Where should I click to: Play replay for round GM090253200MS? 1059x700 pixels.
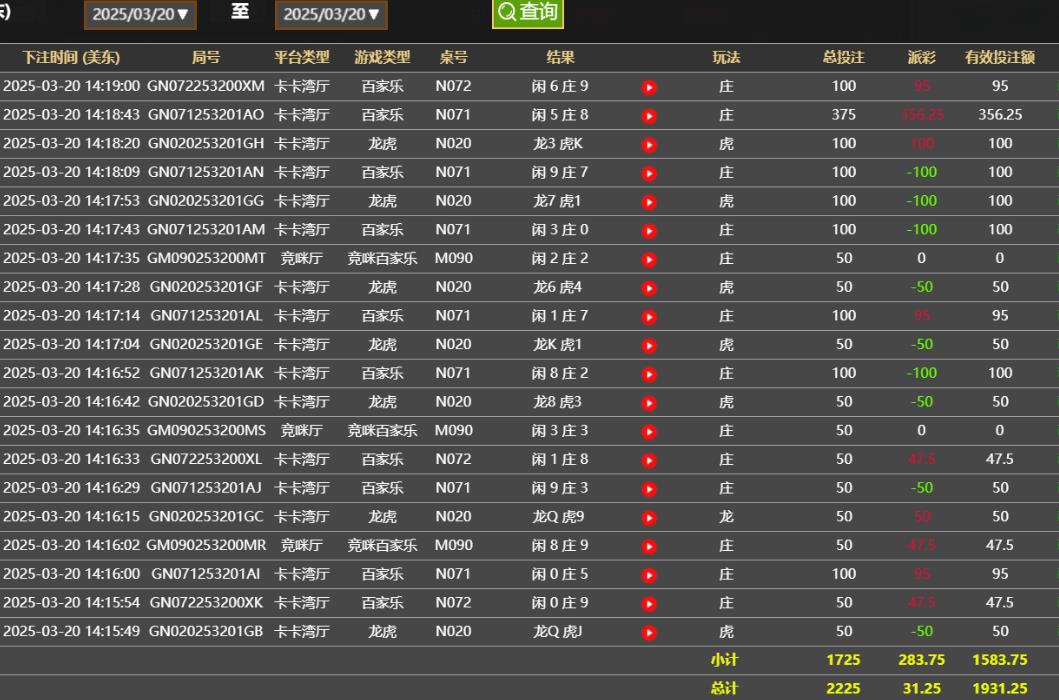click(649, 432)
